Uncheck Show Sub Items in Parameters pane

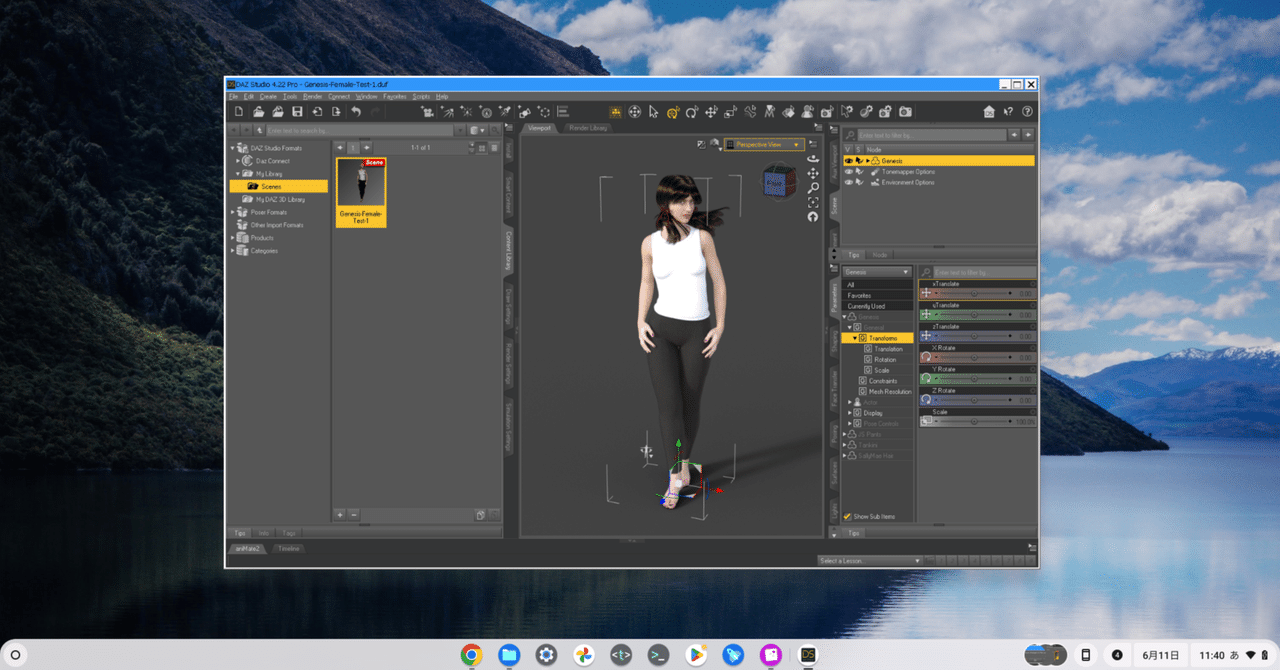[x=845, y=516]
